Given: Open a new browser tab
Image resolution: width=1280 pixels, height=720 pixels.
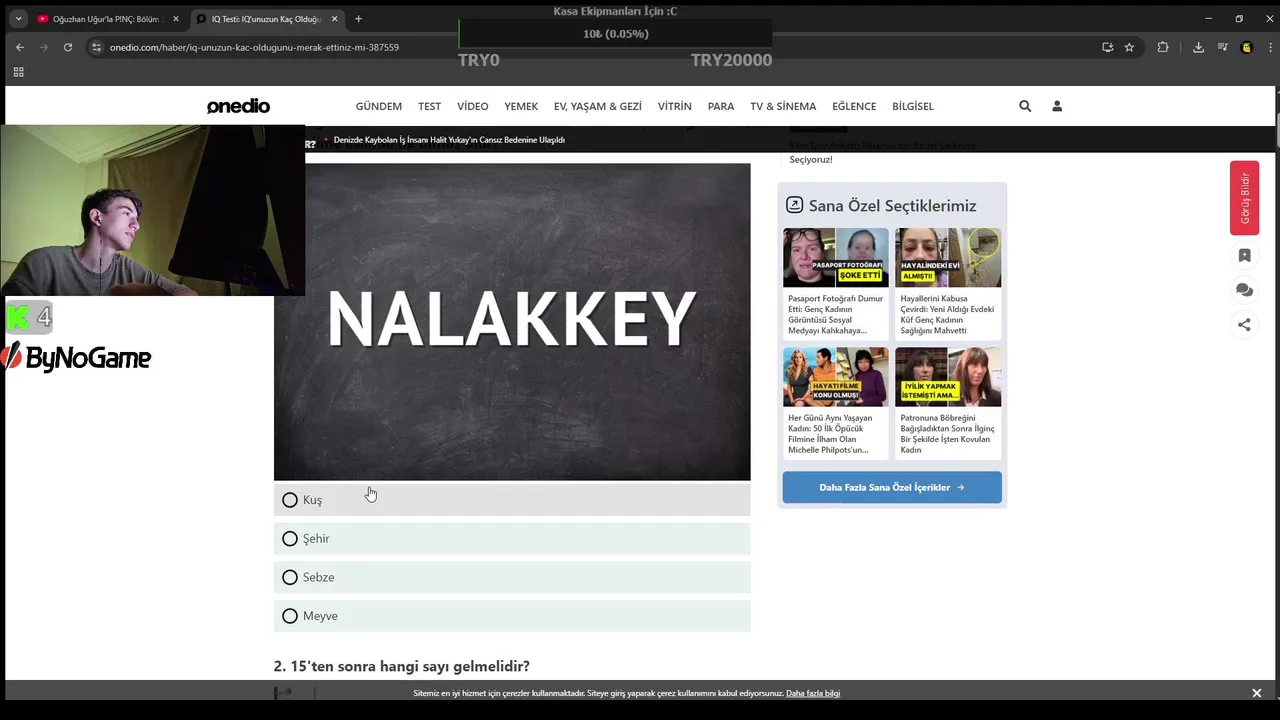Looking at the screenshot, I should [358, 19].
